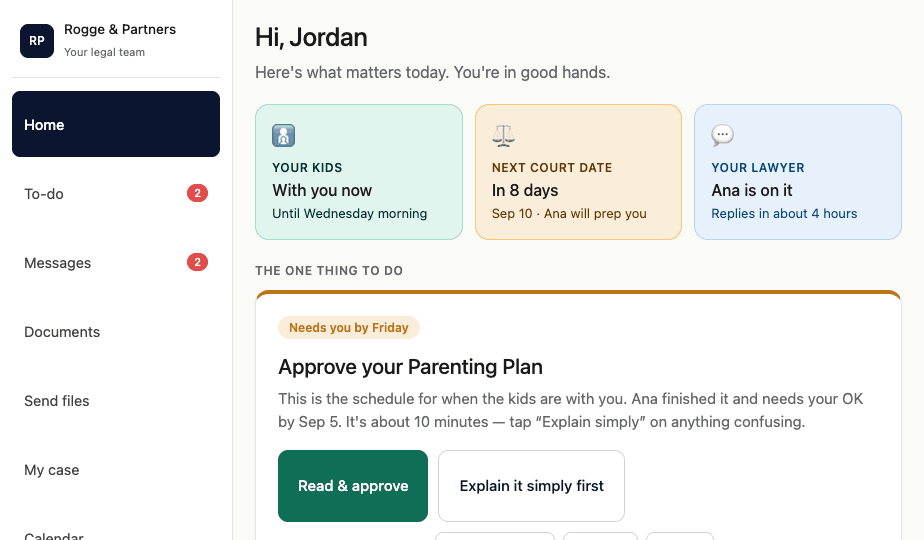Click Explain it simply first button
Image resolution: width=924 pixels, height=540 pixels.
(532, 486)
